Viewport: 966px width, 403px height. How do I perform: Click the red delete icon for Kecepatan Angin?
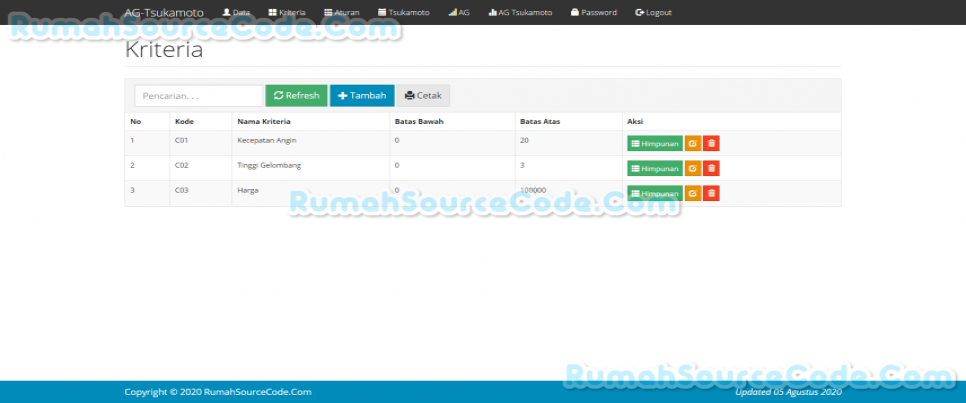(711, 143)
